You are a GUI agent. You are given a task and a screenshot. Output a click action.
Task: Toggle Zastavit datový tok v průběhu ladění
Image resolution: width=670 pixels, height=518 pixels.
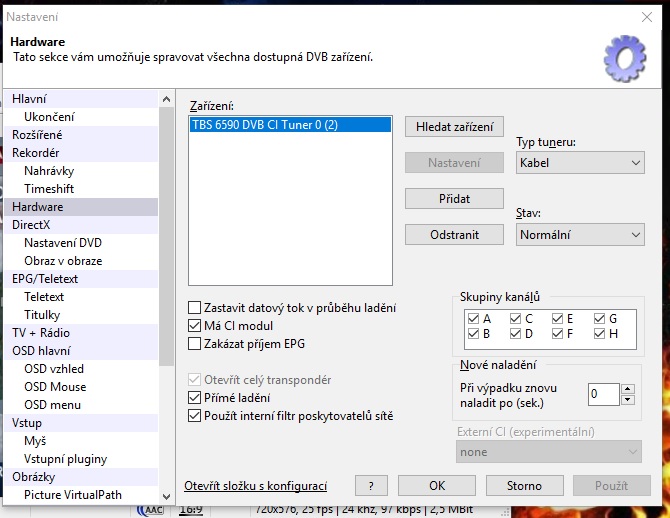[195, 307]
